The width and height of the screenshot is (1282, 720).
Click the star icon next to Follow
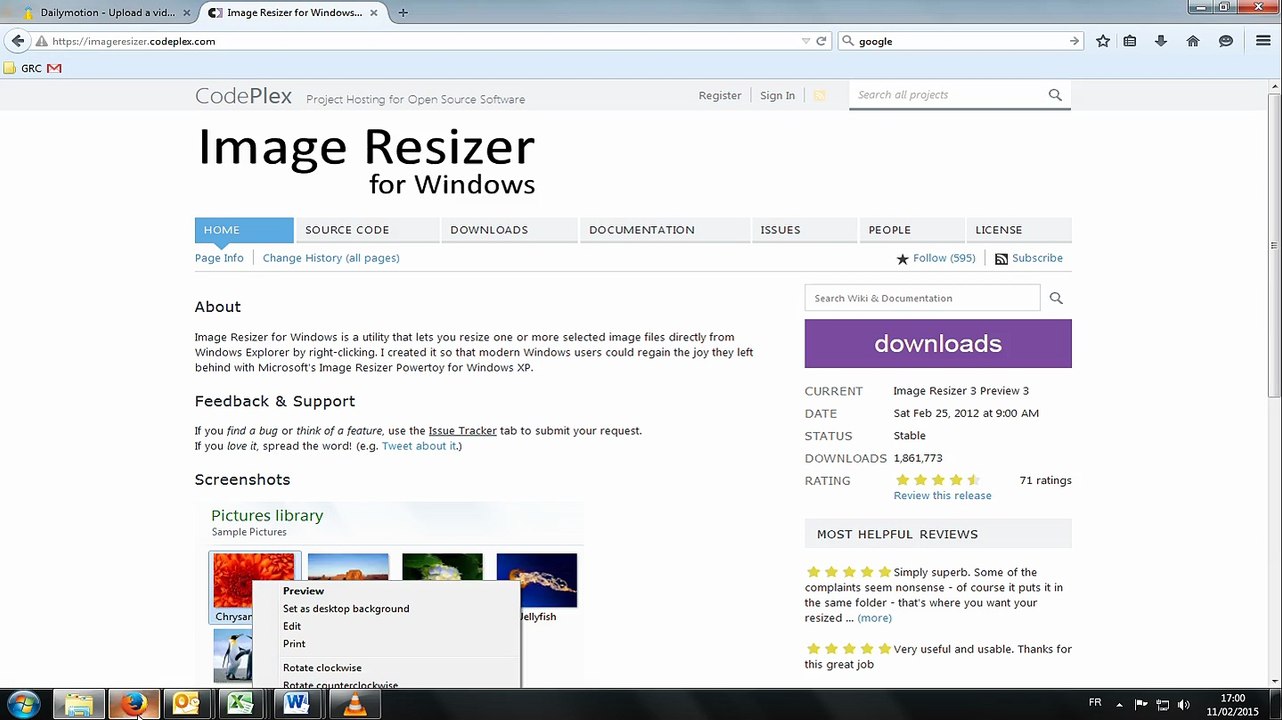[x=902, y=259]
